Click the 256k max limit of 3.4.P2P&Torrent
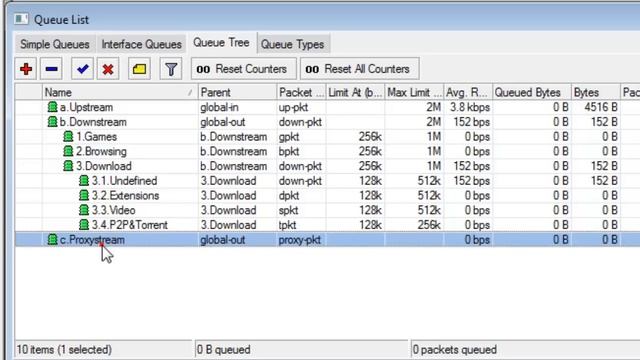The image size is (640, 360). pos(414,225)
